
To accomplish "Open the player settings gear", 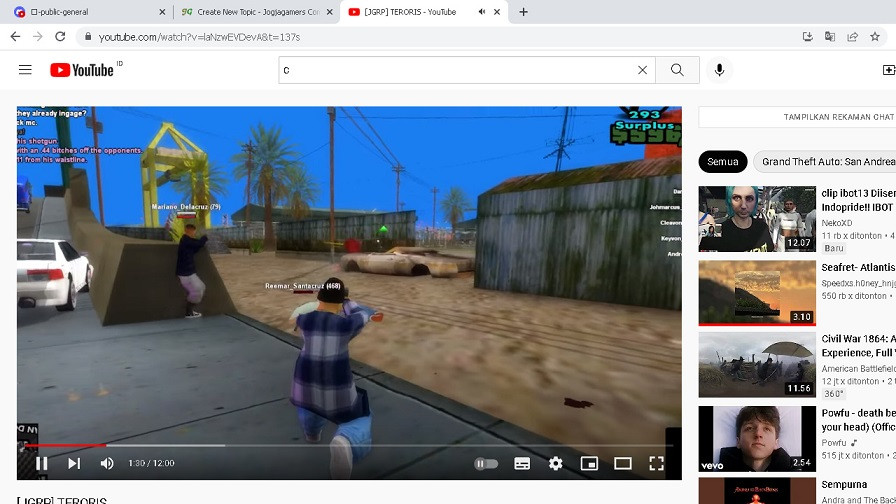I will [555, 463].
